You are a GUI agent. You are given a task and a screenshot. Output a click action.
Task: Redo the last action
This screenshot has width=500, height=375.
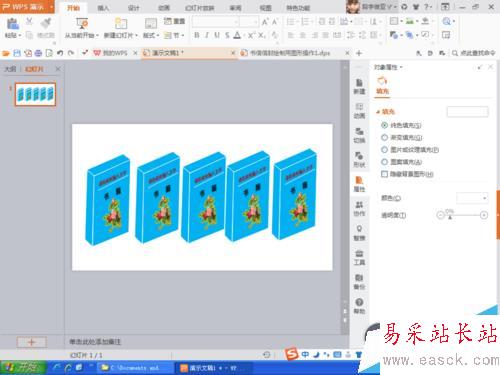71,53
